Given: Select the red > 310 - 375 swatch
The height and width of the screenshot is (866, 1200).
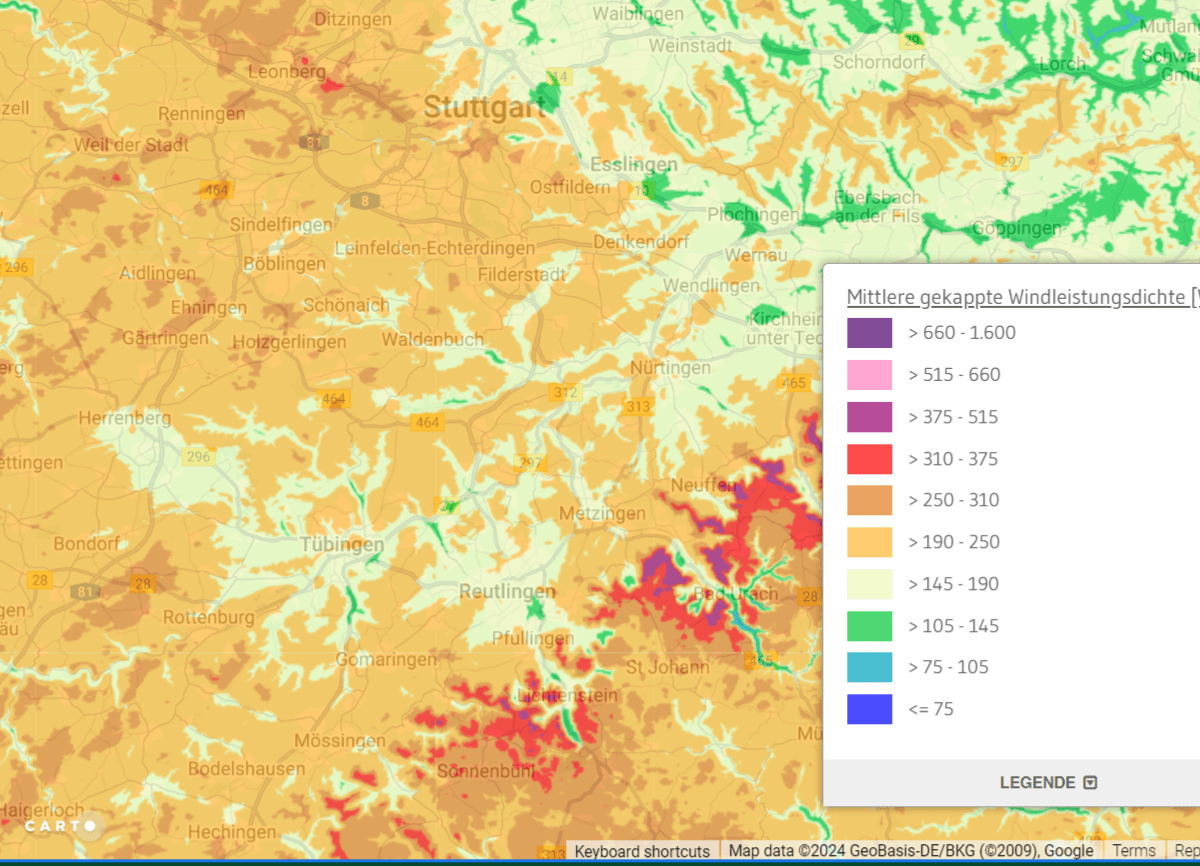Looking at the screenshot, I should [869, 459].
